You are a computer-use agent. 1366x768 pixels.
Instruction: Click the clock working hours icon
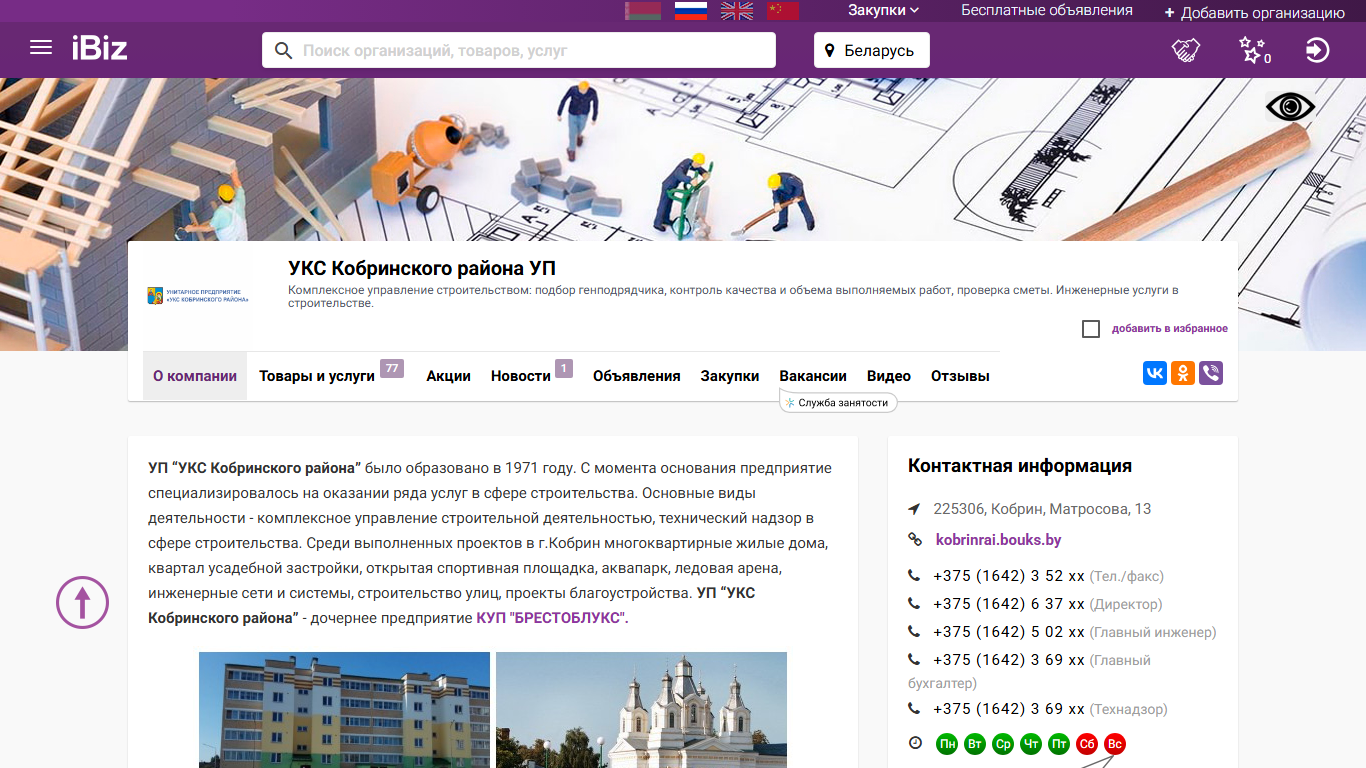click(x=915, y=743)
